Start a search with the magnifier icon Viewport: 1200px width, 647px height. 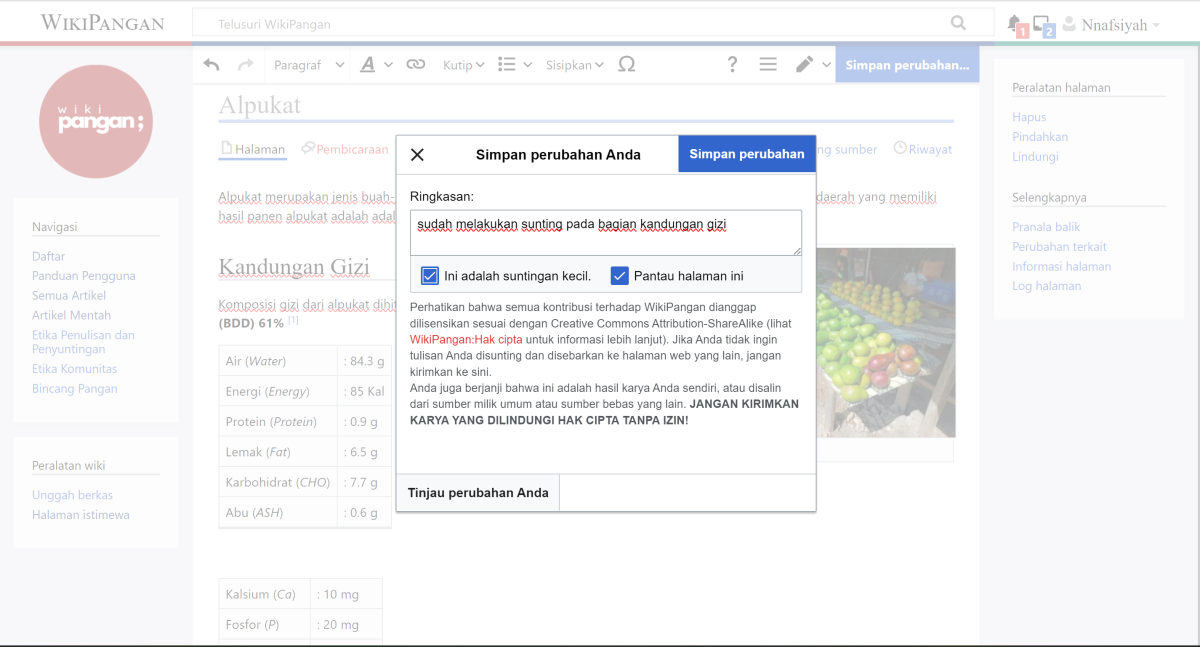point(957,22)
